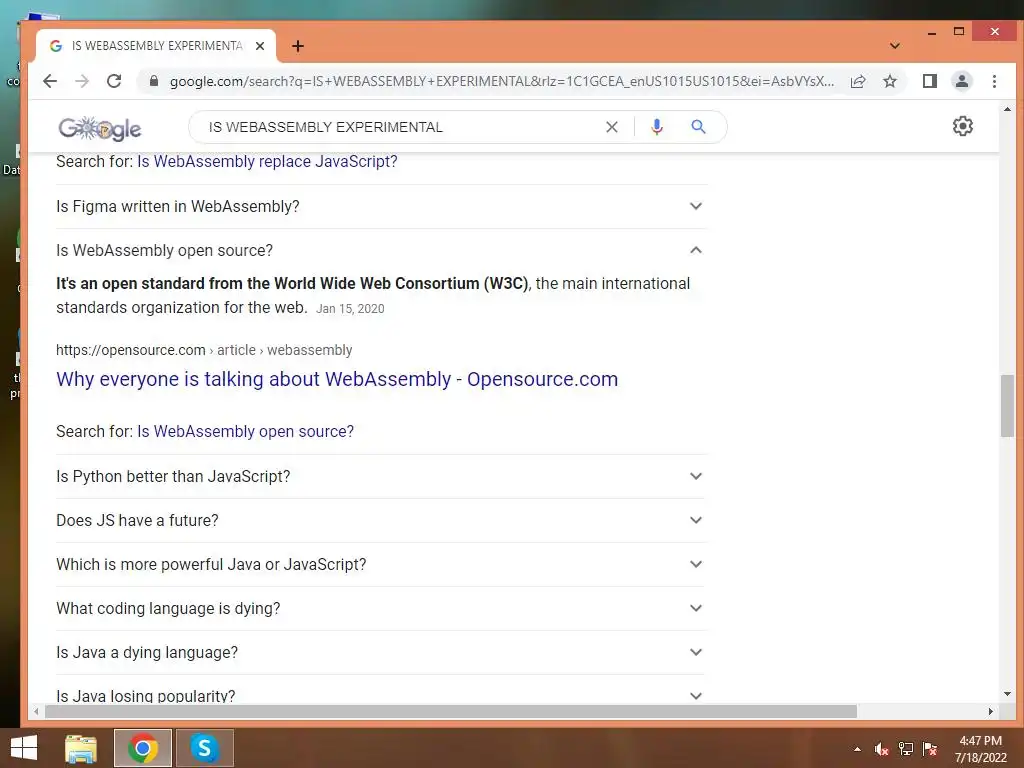
Task: Collapse "Is WebAssembly open source?" answer
Action: point(381,250)
